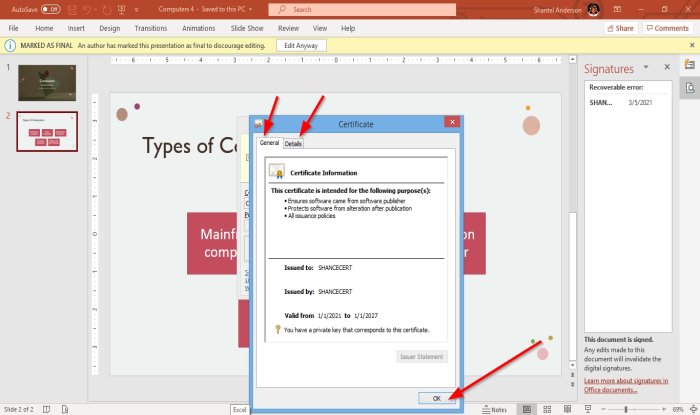Open Learn more about signatures link

coord(626,385)
